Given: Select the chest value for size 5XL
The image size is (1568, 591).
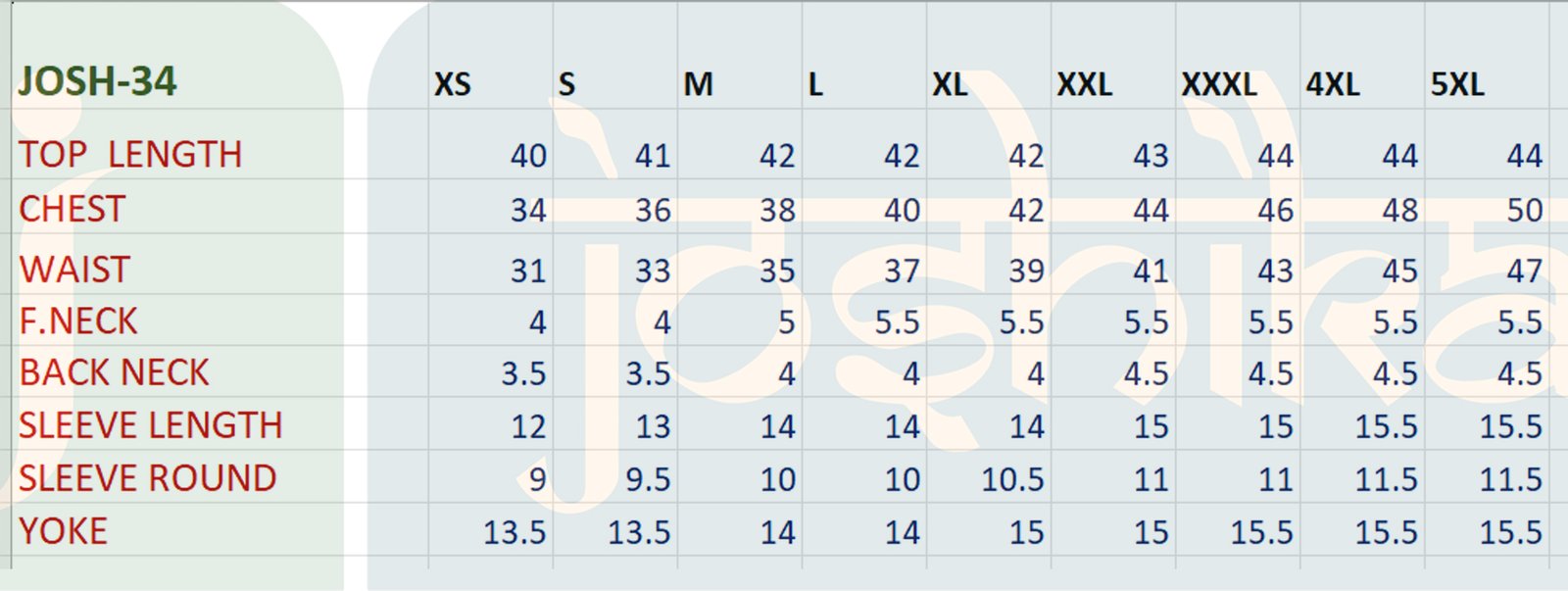Looking at the screenshot, I should (x=1524, y=210).
